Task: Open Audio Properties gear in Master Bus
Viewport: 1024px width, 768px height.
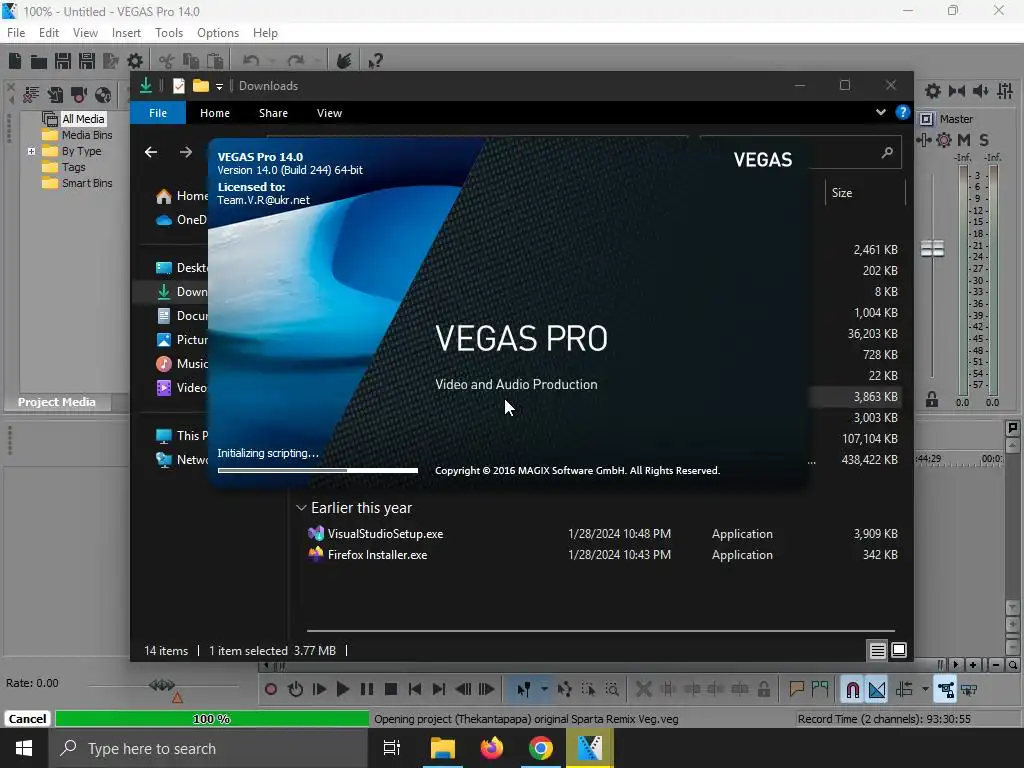Action: point(933,91)
